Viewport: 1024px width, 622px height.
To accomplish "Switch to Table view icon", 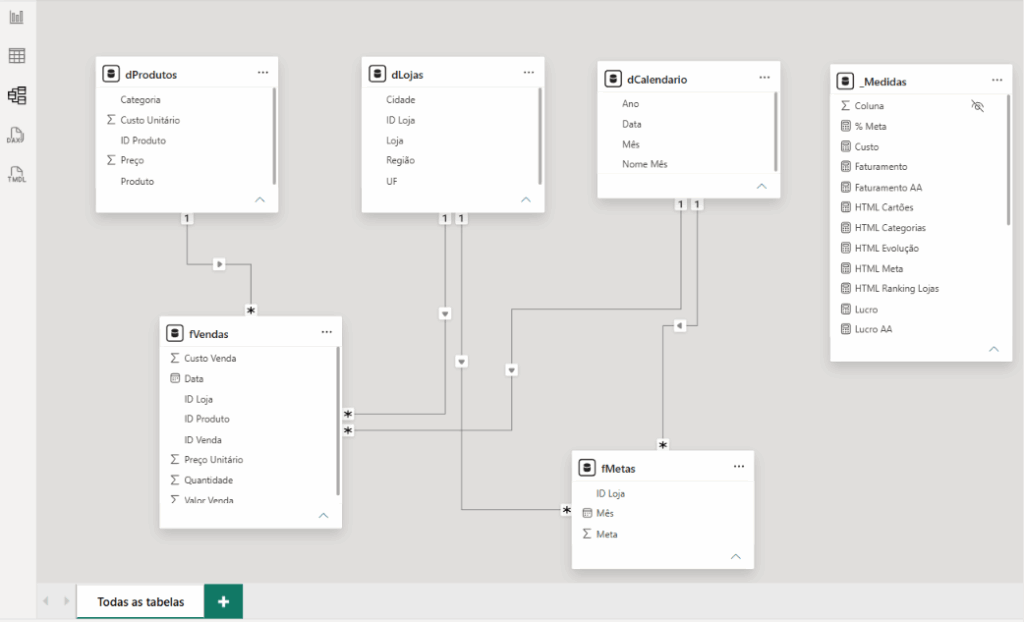I will (x=16, y=56).
